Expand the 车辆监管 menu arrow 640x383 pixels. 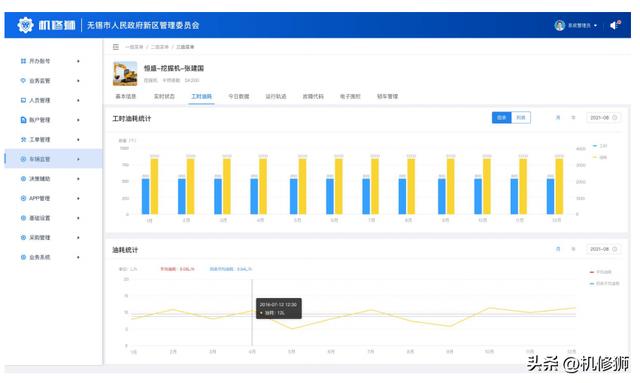coord(78,159)
